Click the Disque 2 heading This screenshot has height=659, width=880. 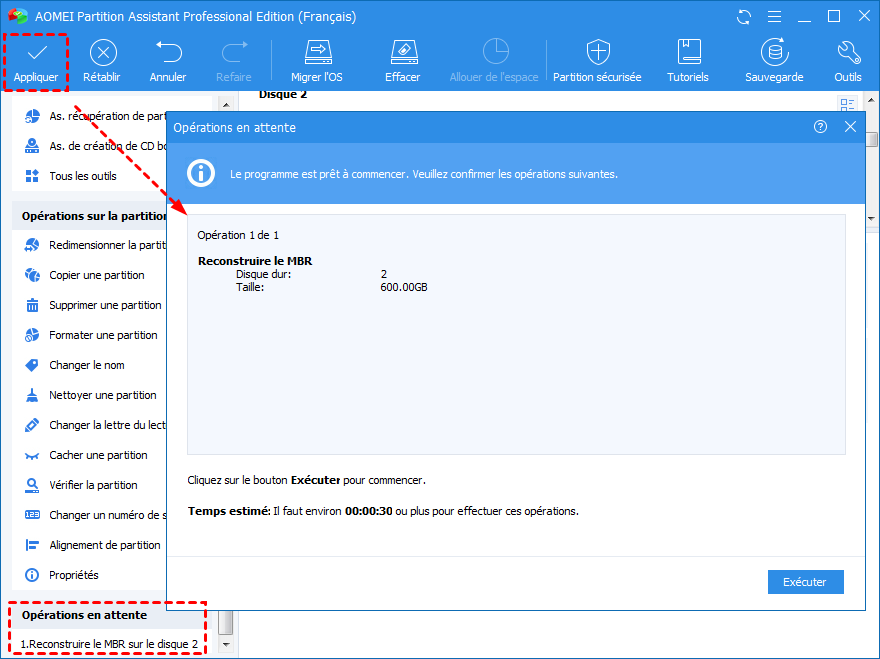283,95
